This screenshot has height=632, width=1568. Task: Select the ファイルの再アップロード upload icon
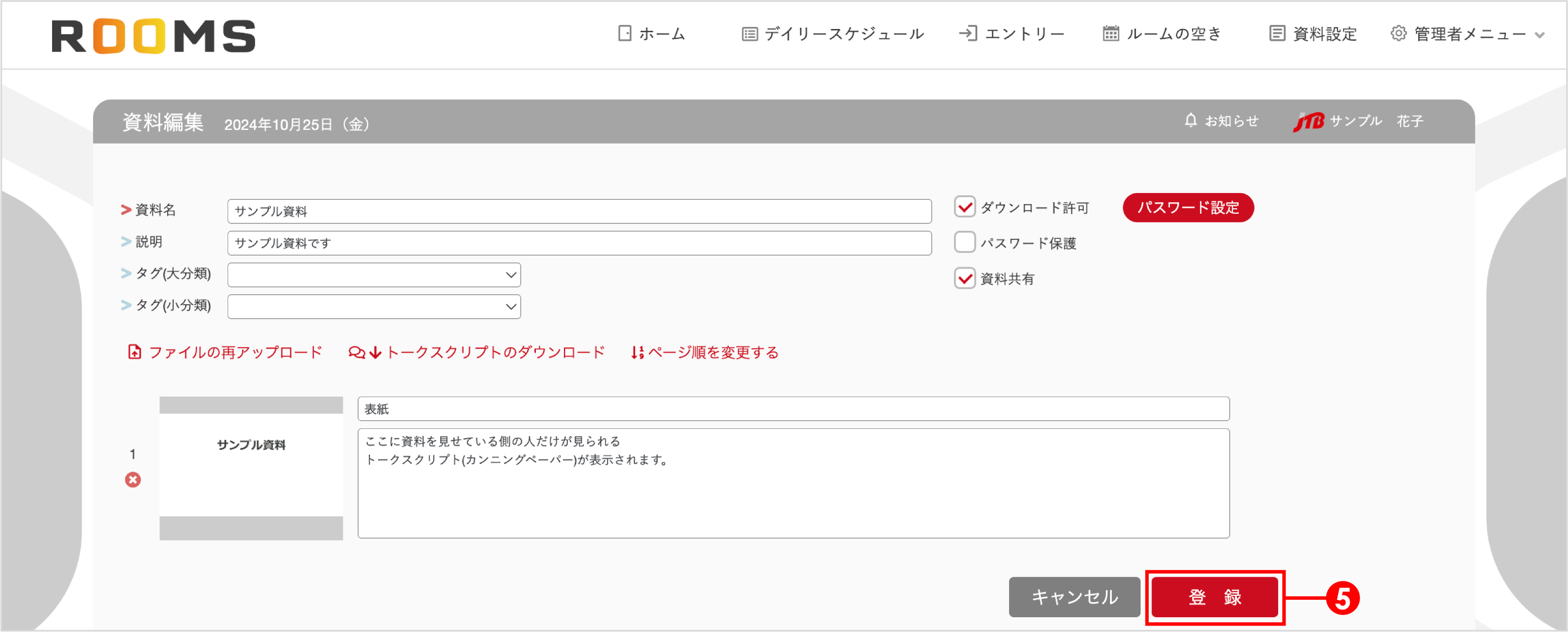click(x=135, y=351)
